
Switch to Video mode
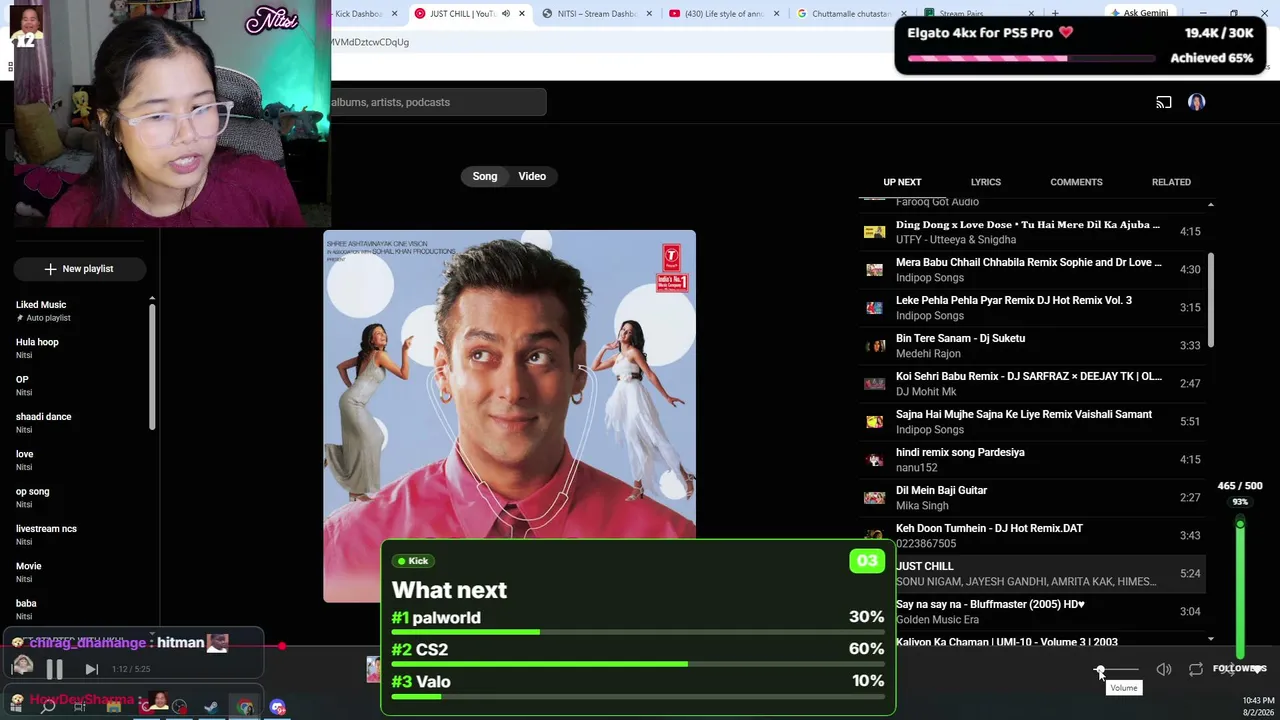(x=532, y=176)
